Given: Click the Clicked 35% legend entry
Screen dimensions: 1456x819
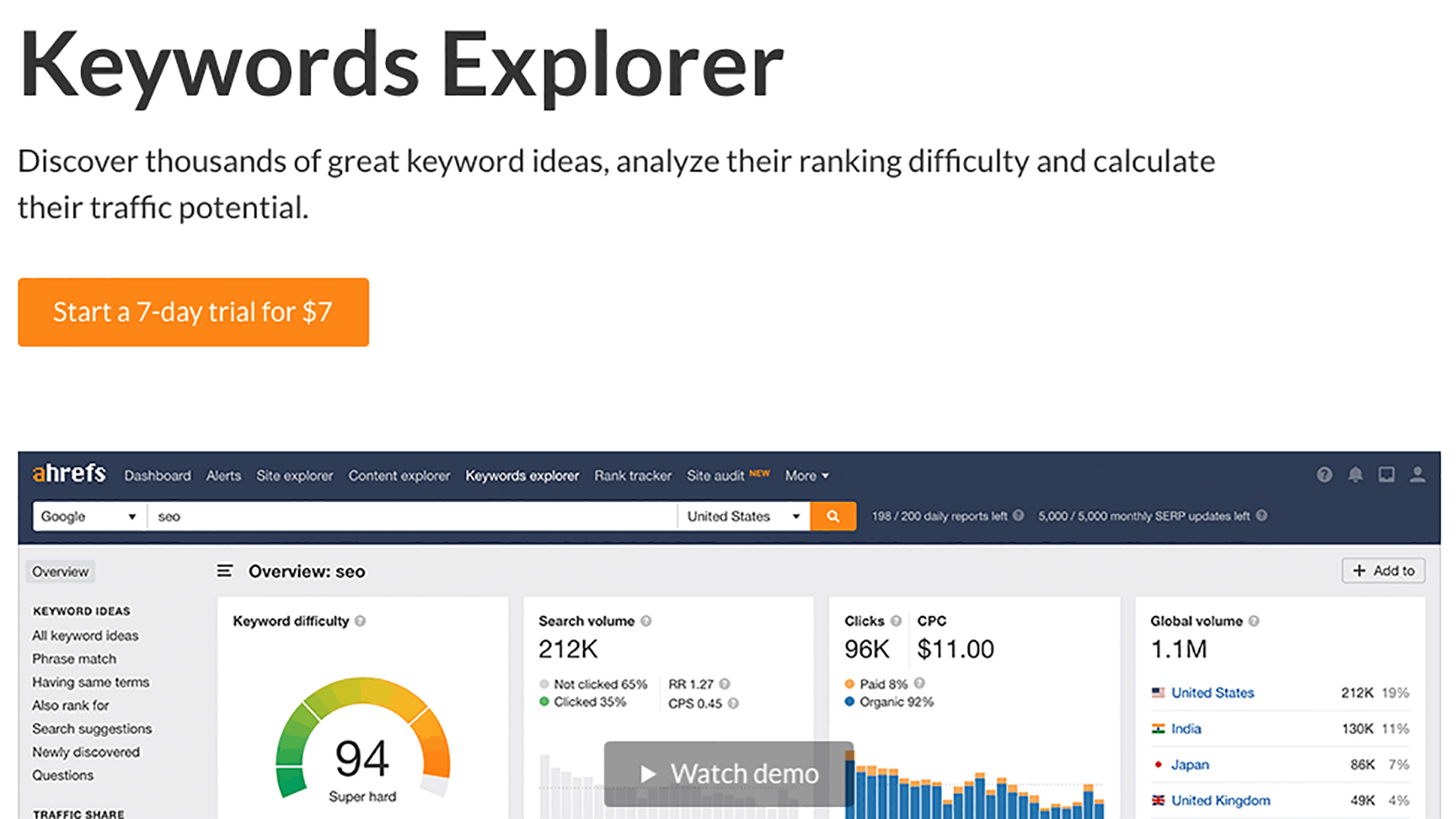Looking at the screenshot, I should pos(583,702).
